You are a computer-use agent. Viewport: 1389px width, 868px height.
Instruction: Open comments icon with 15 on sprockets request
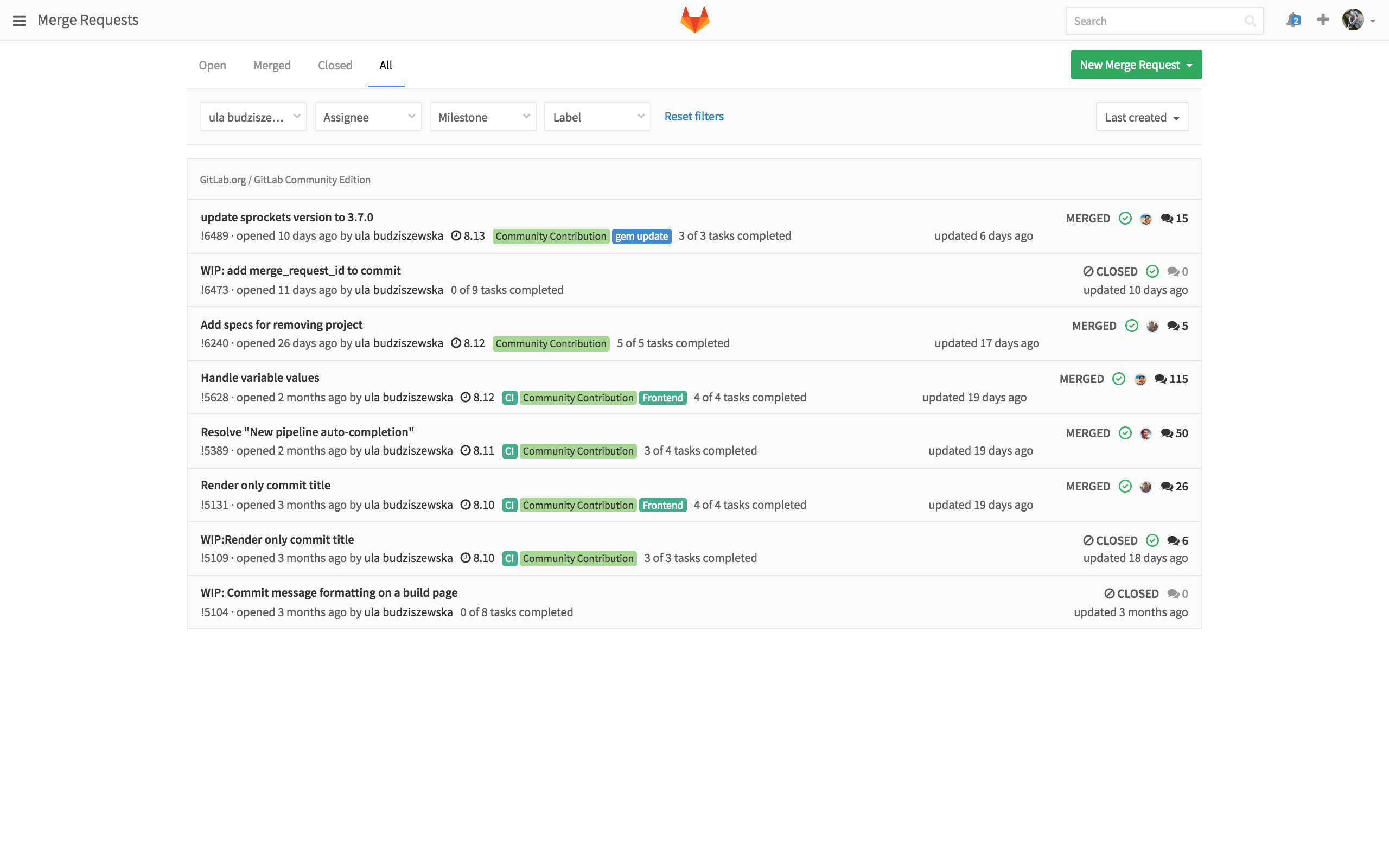coord(1174,218)
